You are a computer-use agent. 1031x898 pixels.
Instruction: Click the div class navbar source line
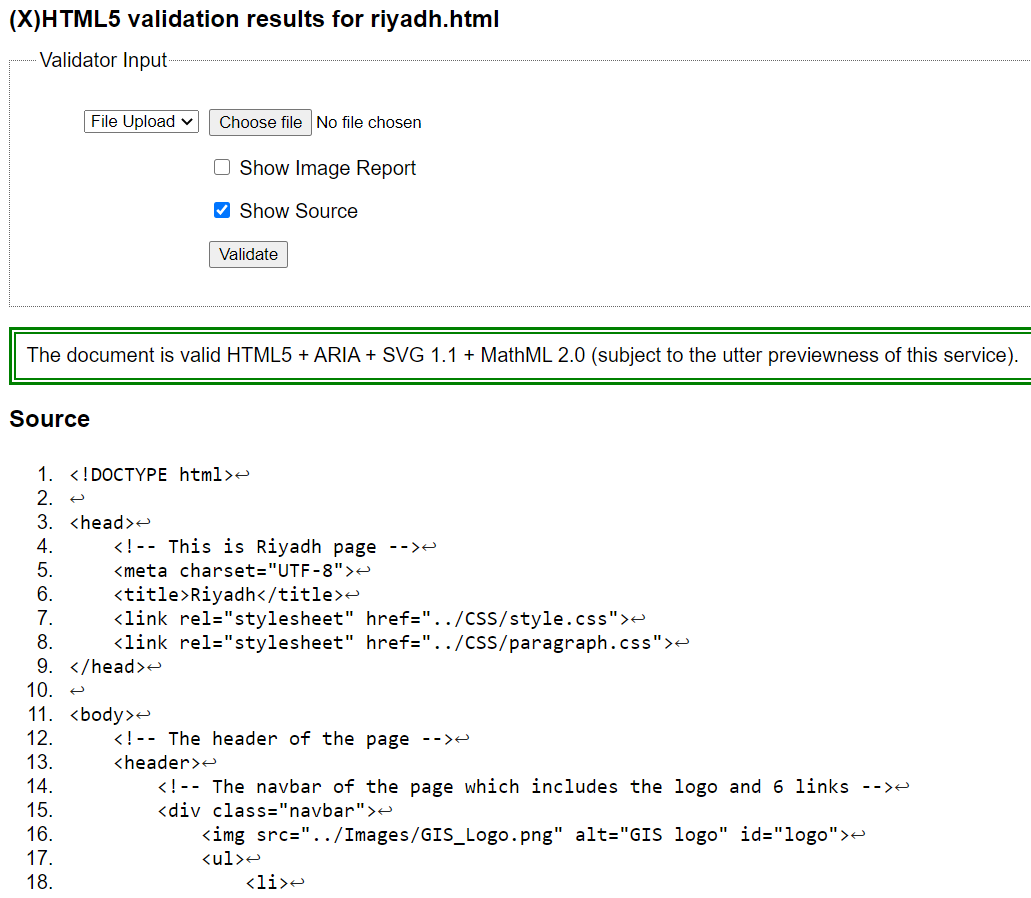267,810
